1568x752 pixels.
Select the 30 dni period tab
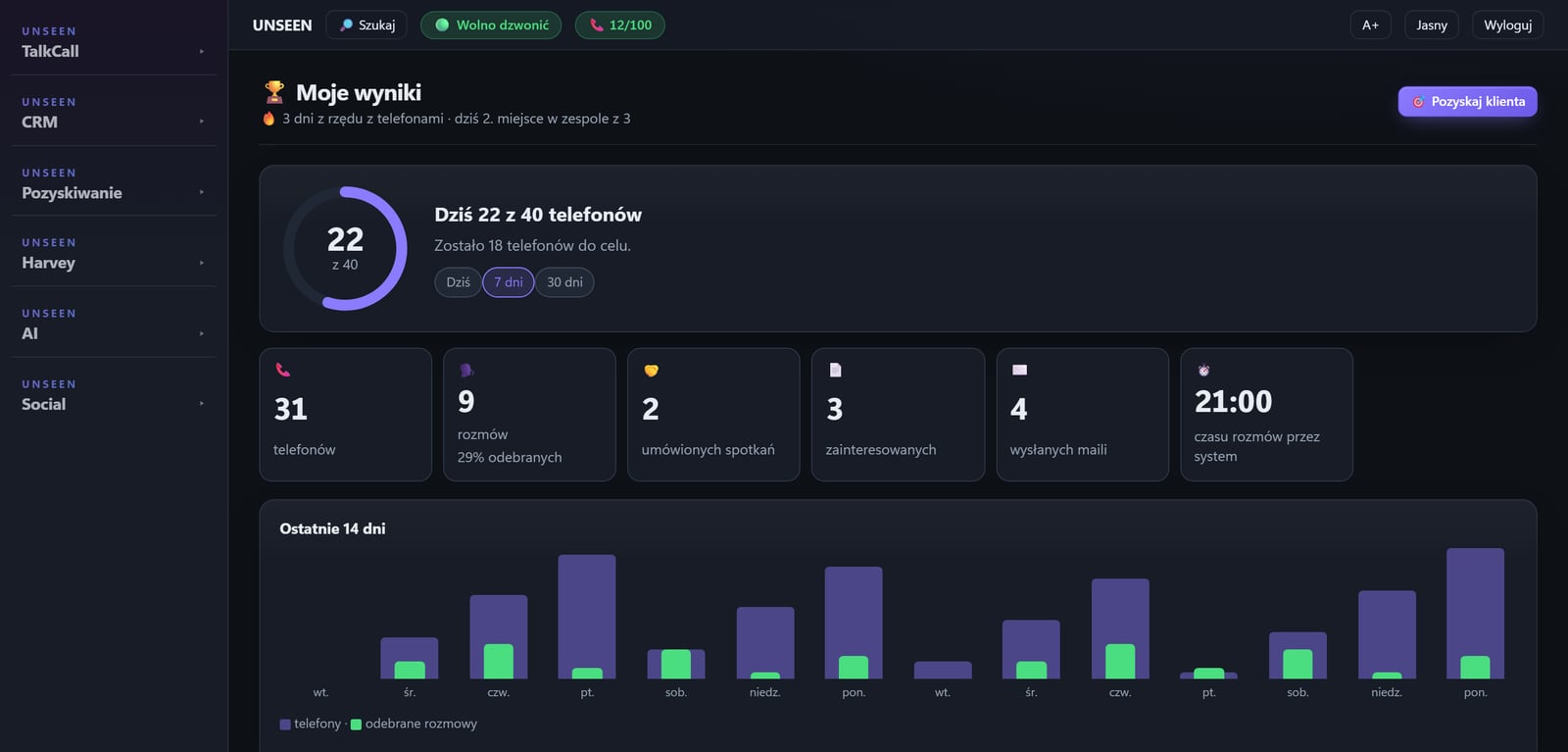tap(564, 281)
